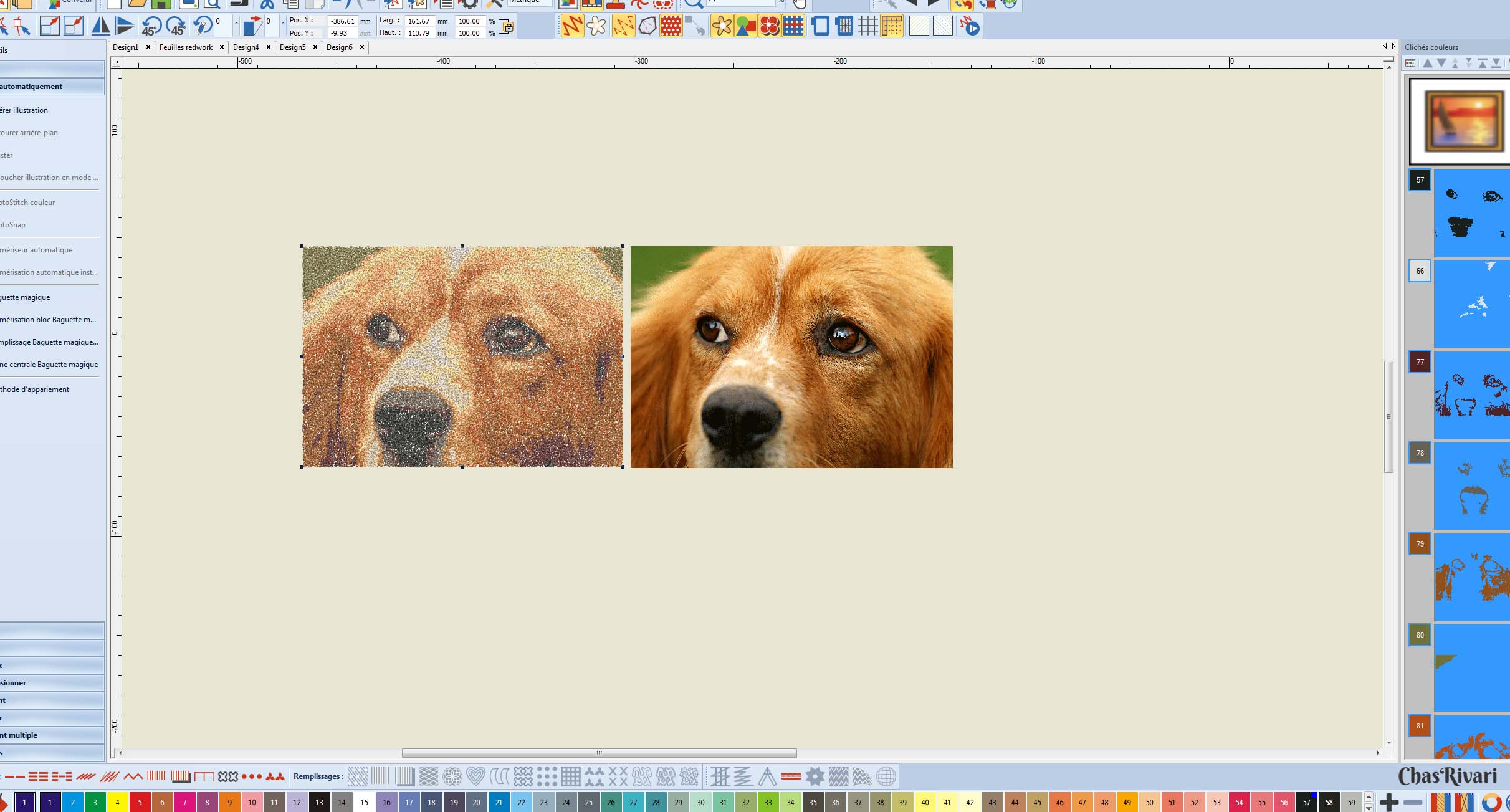Viewport: 1510px width, 812px height.
Task: Toggle the white flower outline display icon
Action: (596, 26)
